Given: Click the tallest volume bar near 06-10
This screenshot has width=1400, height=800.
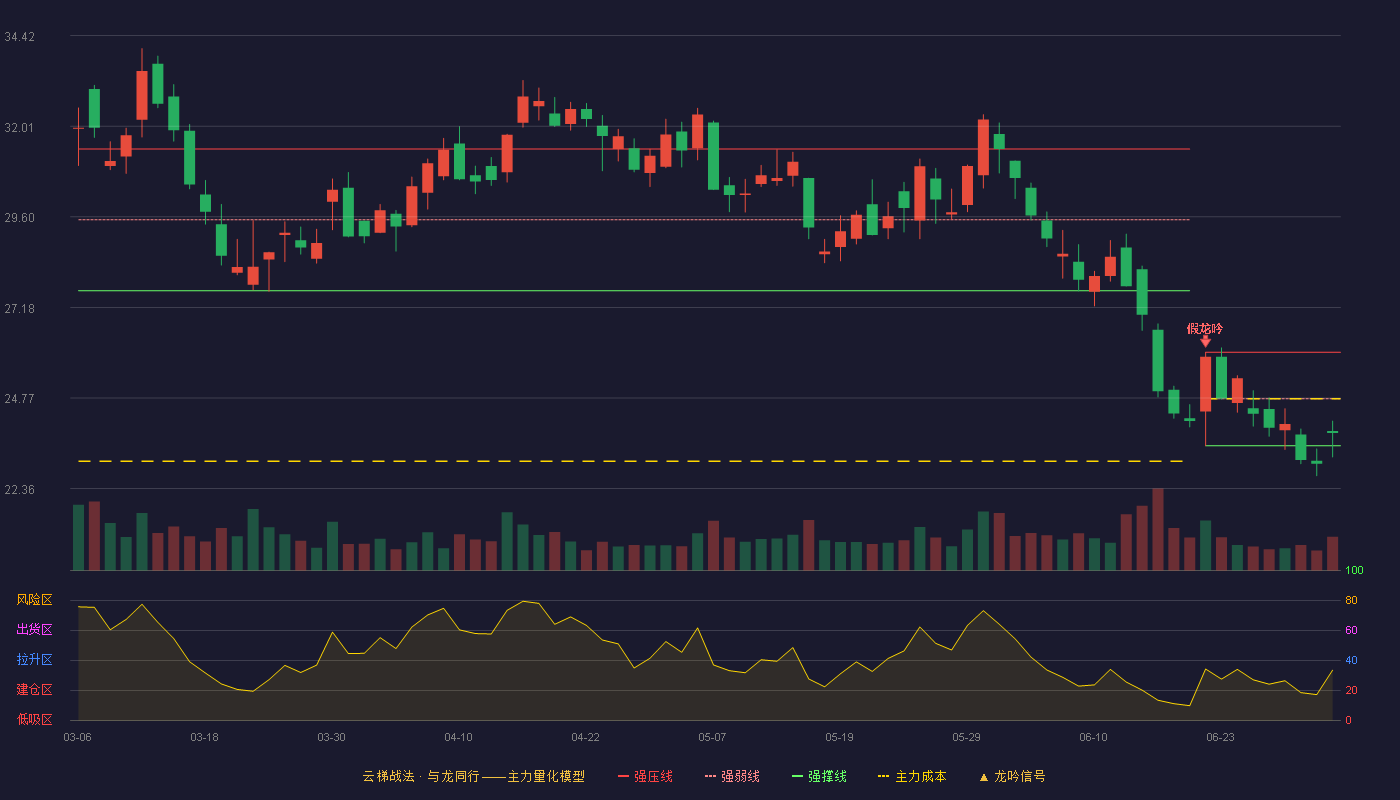Looking at the screenshot, I should tap(1158, 529).
